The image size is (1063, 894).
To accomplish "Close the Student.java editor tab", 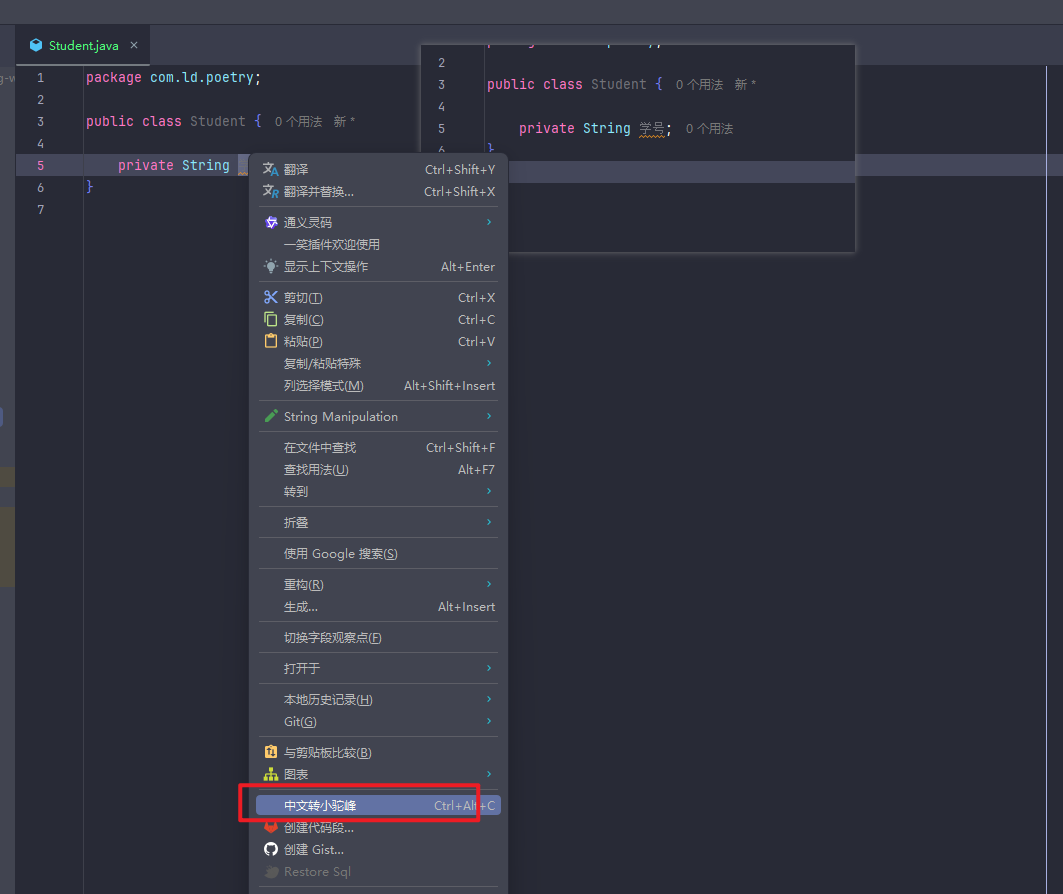I will [x=134, y=45].
